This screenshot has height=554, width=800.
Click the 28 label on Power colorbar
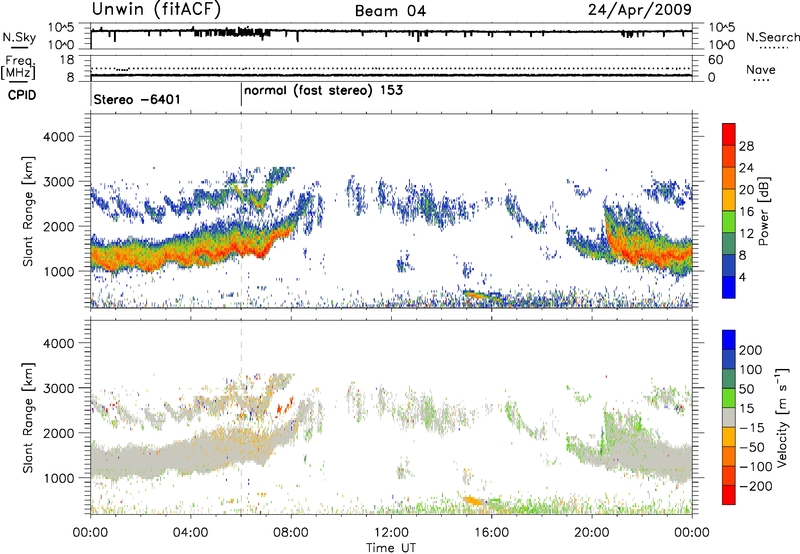[746, 146]
